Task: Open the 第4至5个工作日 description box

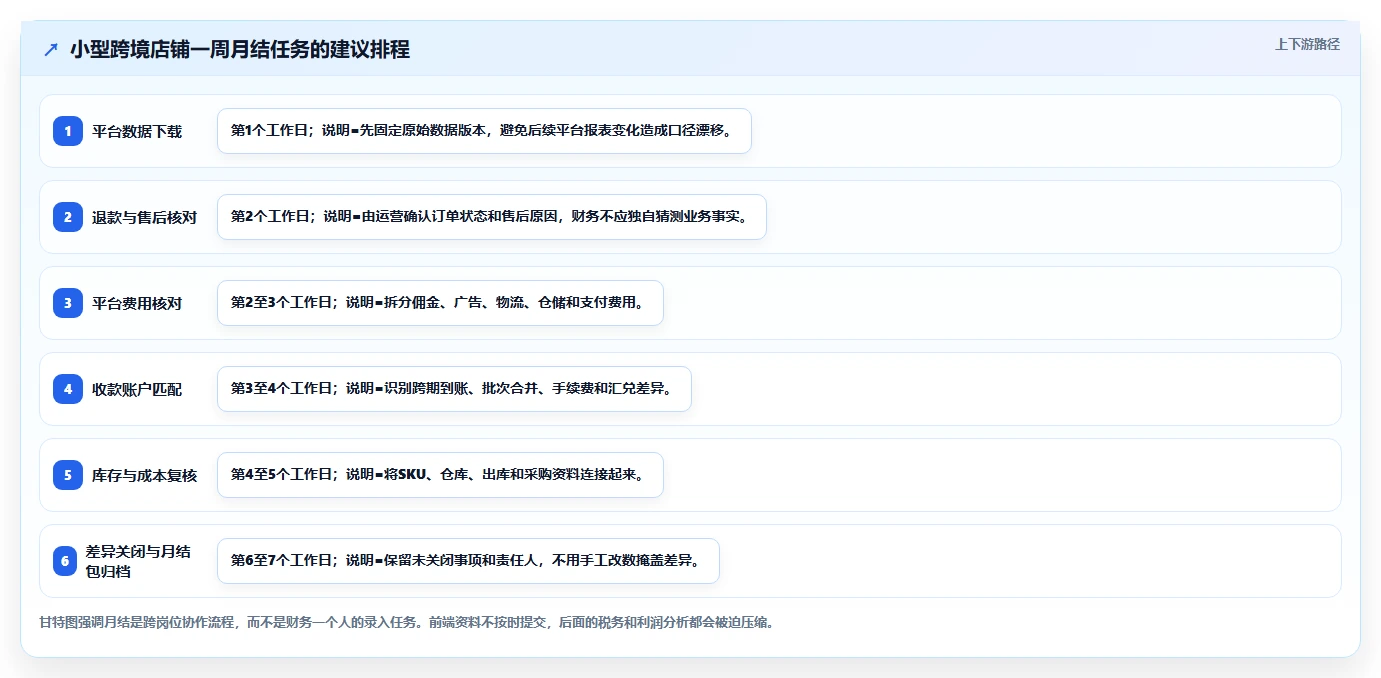Action: [x=440, y=475]
